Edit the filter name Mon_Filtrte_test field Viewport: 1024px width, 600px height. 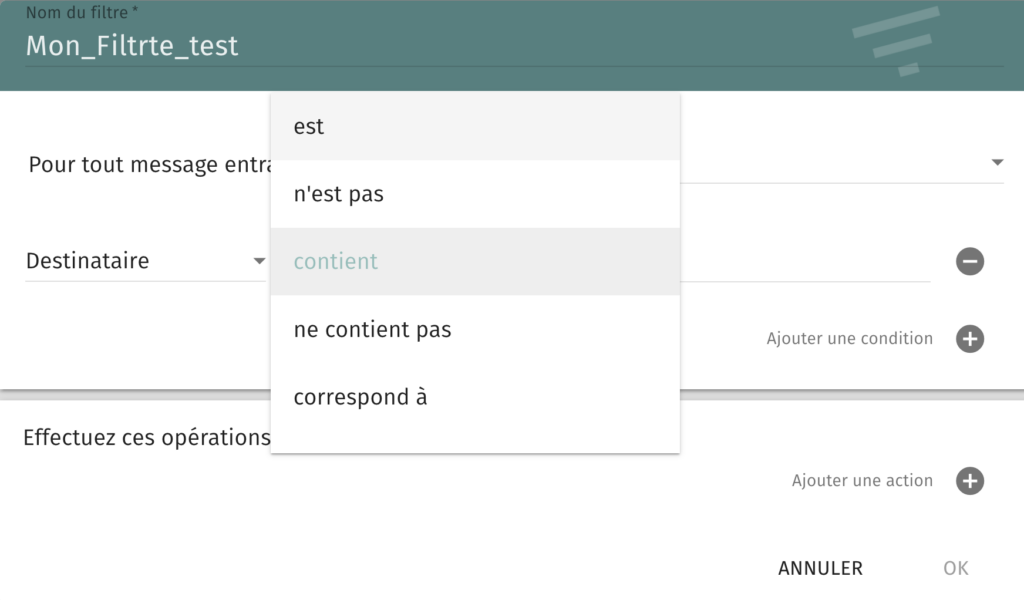pyautogui.click(x=514, y=46)
